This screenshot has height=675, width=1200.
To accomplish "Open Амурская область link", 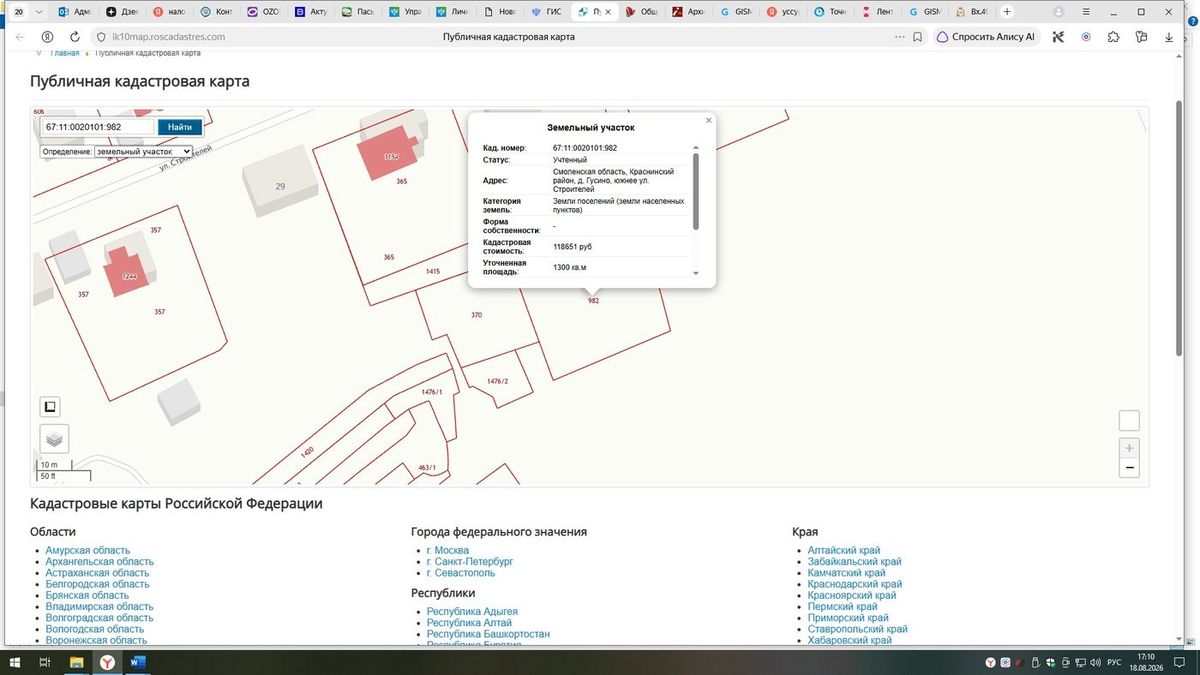I will click(x=88, y=550).
